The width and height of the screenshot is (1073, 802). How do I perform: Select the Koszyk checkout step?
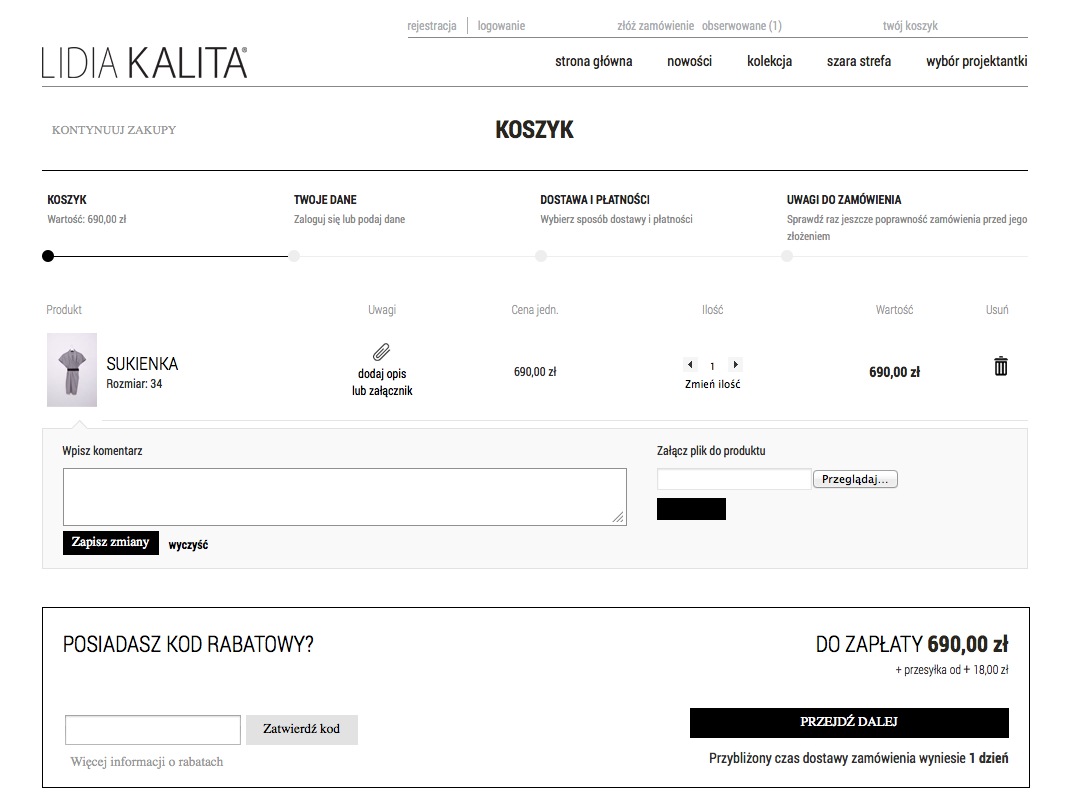(x=66, y=200)
